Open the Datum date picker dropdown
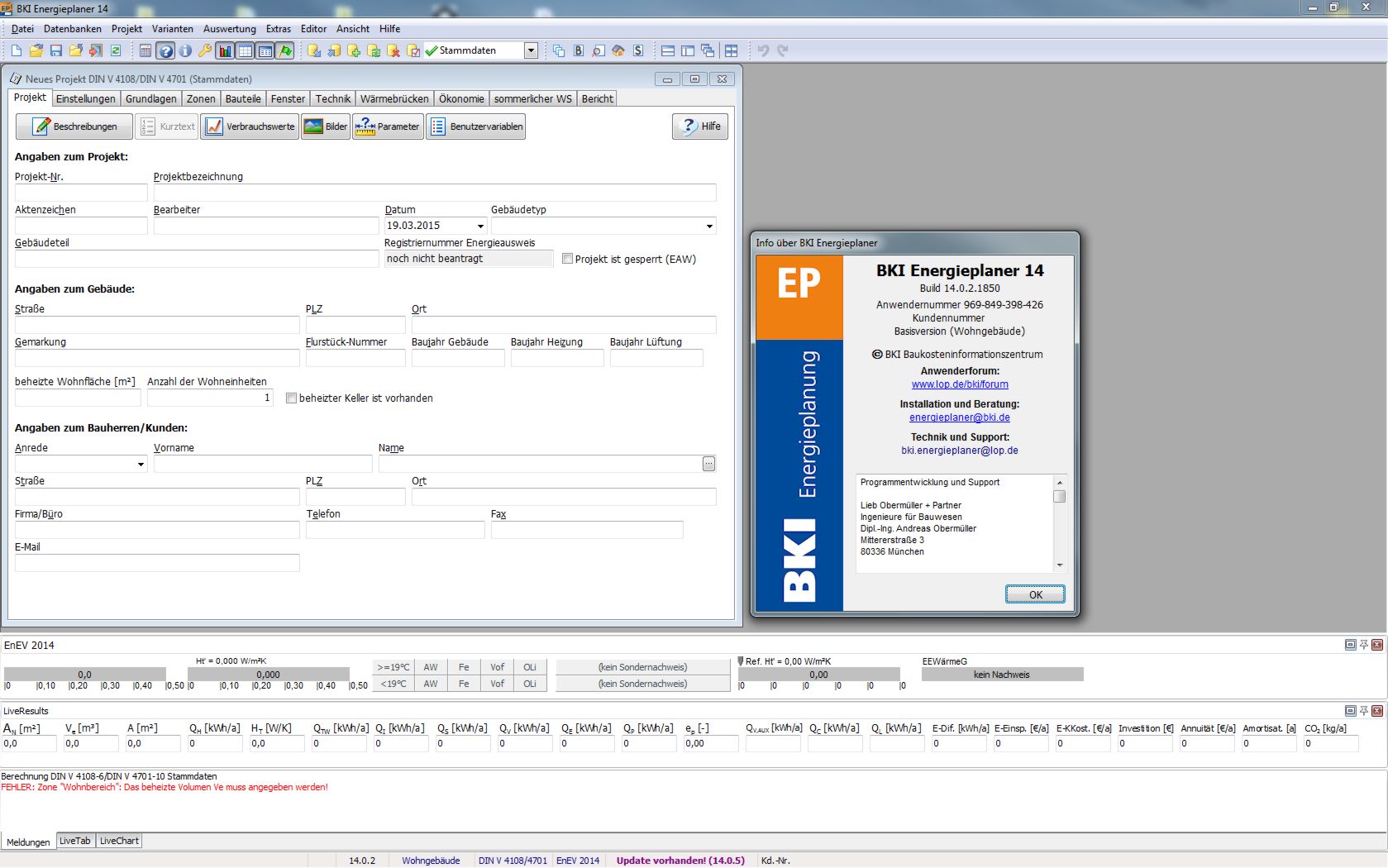Screen dimensions: 1388x868 click(480, 226)
